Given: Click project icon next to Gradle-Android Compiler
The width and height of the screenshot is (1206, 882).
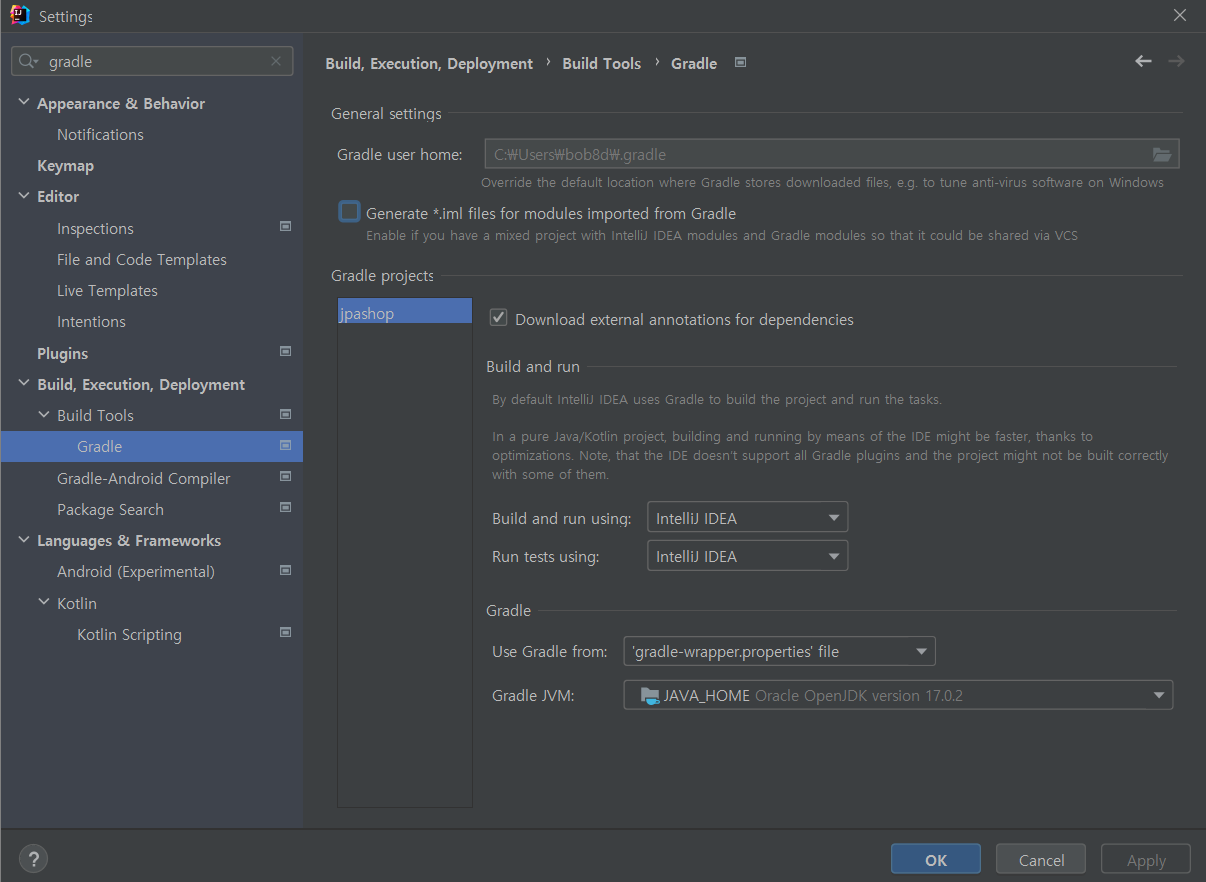Looking at the screenshot, I should [x=285, y=477].
